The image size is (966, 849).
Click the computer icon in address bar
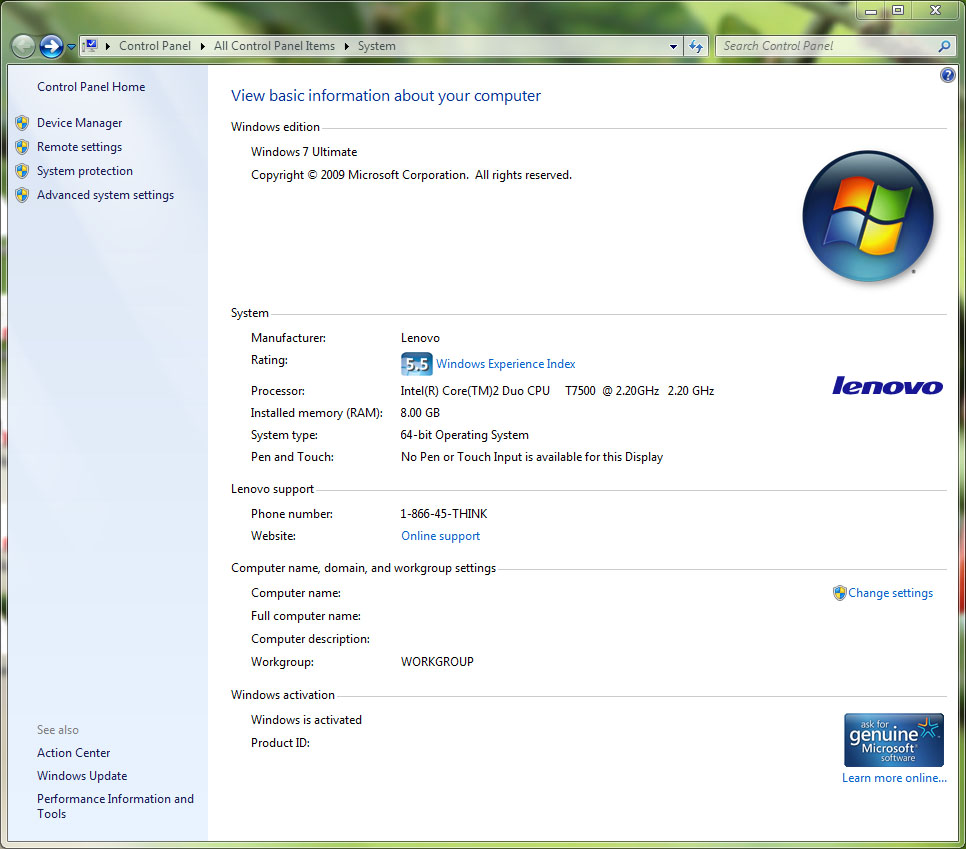[91, 46]
